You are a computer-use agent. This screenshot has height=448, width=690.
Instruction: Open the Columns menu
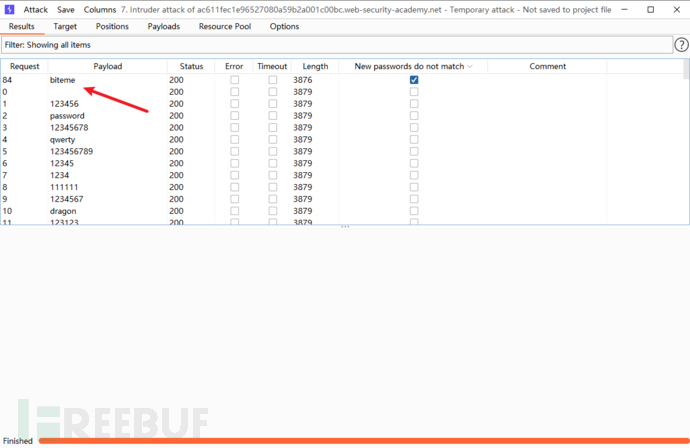99,9
